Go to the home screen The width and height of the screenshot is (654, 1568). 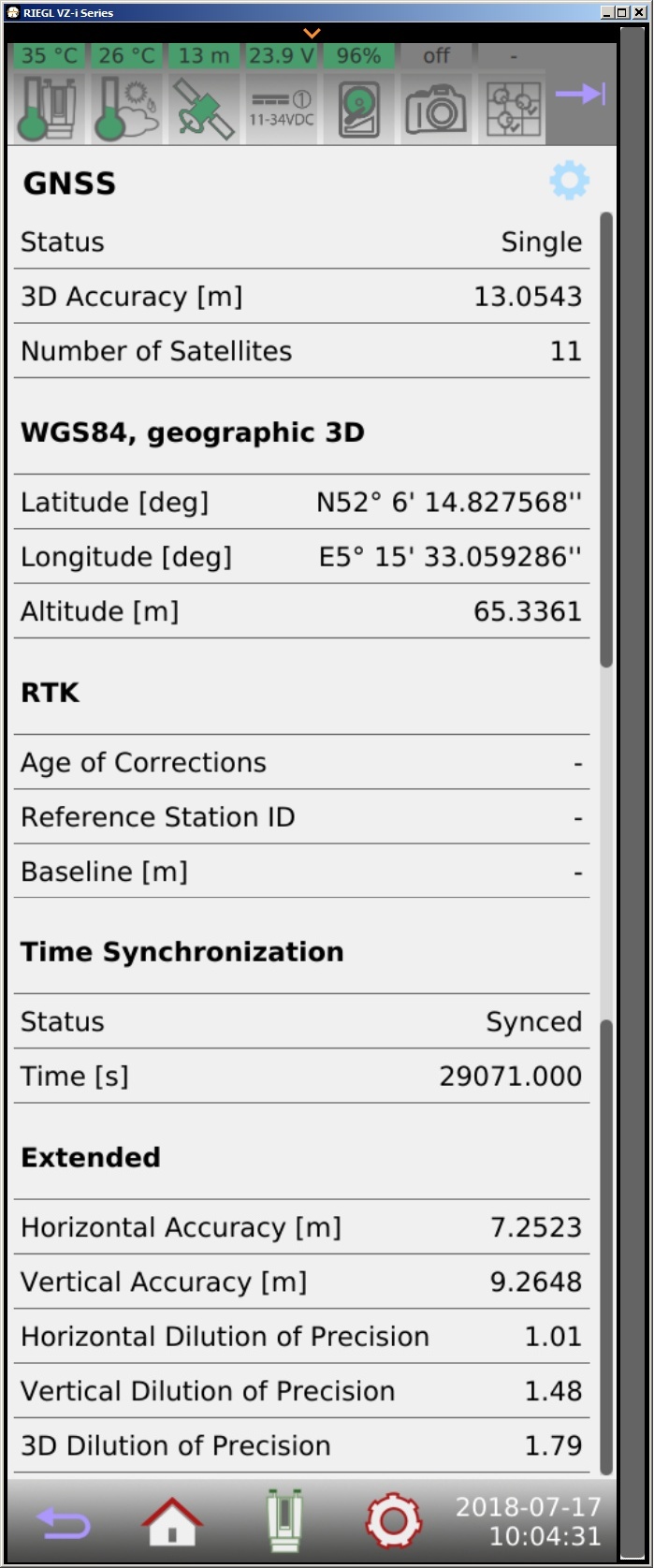coord(172,1520)
